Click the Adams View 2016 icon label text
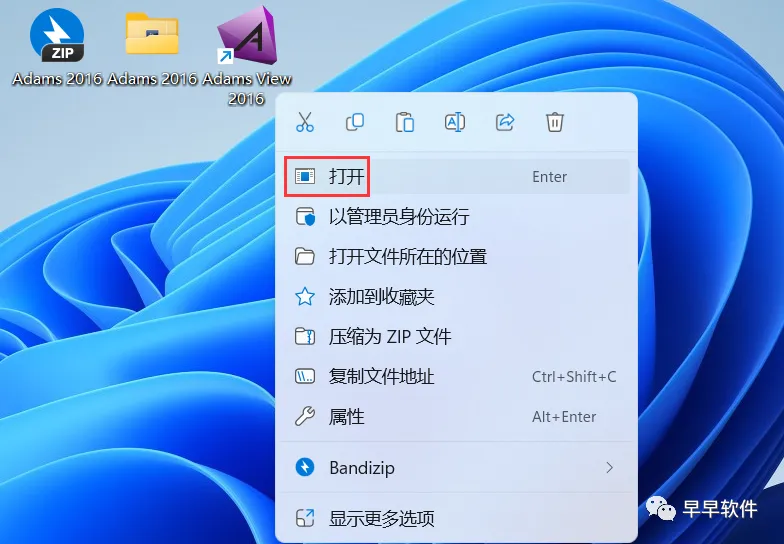The width and height of the screenshot is (784, 544). (246, 88)
